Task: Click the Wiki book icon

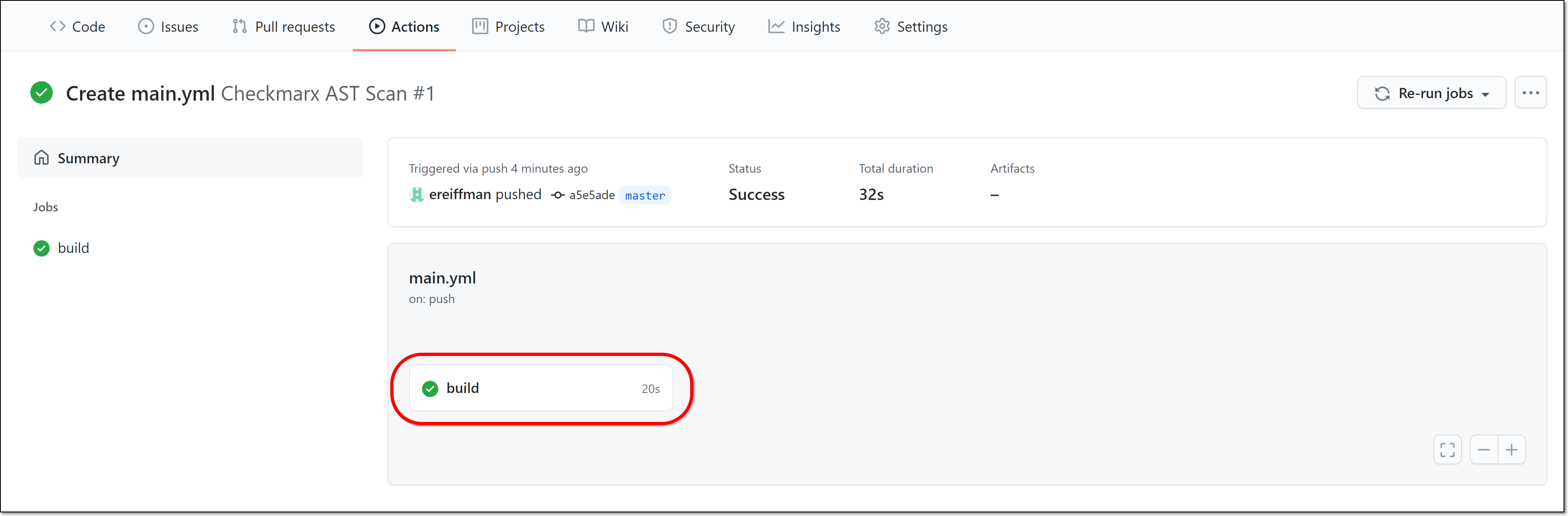Action: click(x=586, y=26)
